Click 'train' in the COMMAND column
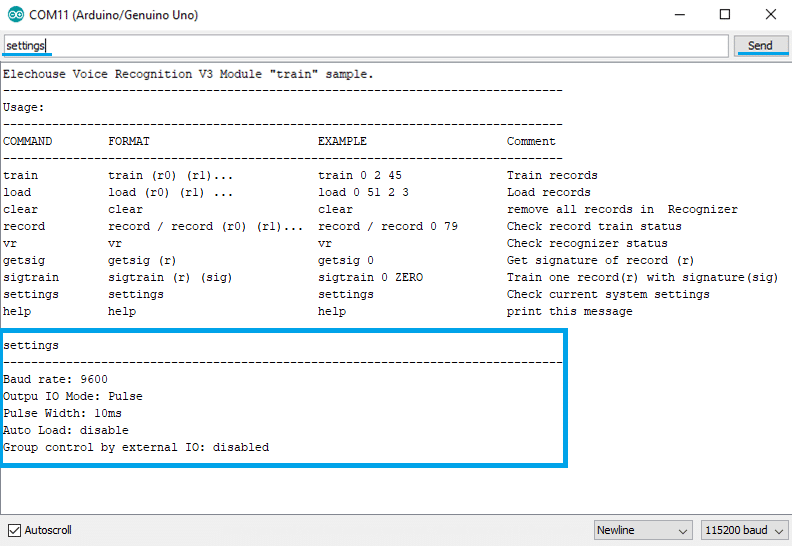Viewport: 792px width, 546px height. pyautogui.click(x=20, y=175)
